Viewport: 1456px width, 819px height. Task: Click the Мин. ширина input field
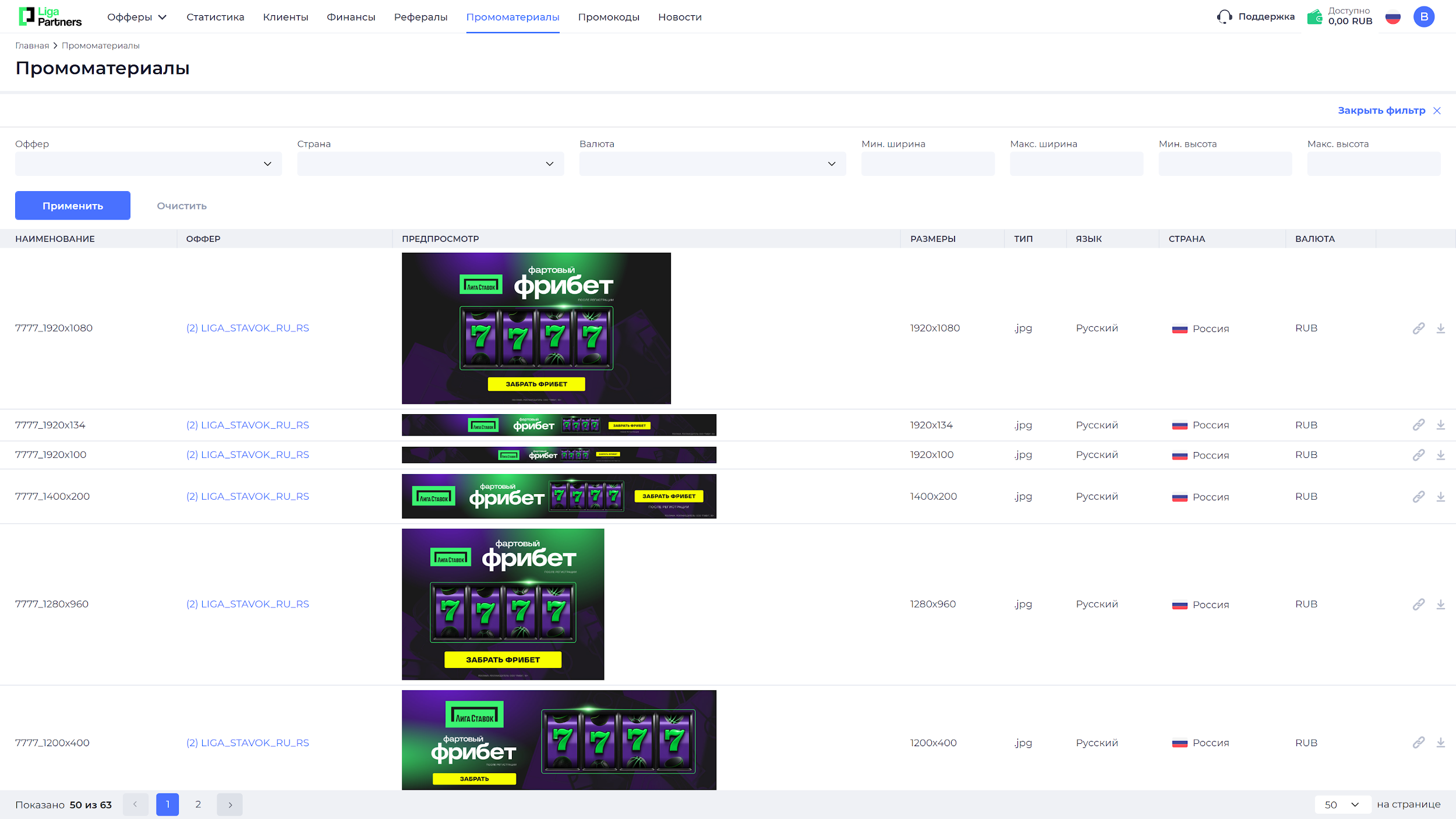(x=928, y=164)
